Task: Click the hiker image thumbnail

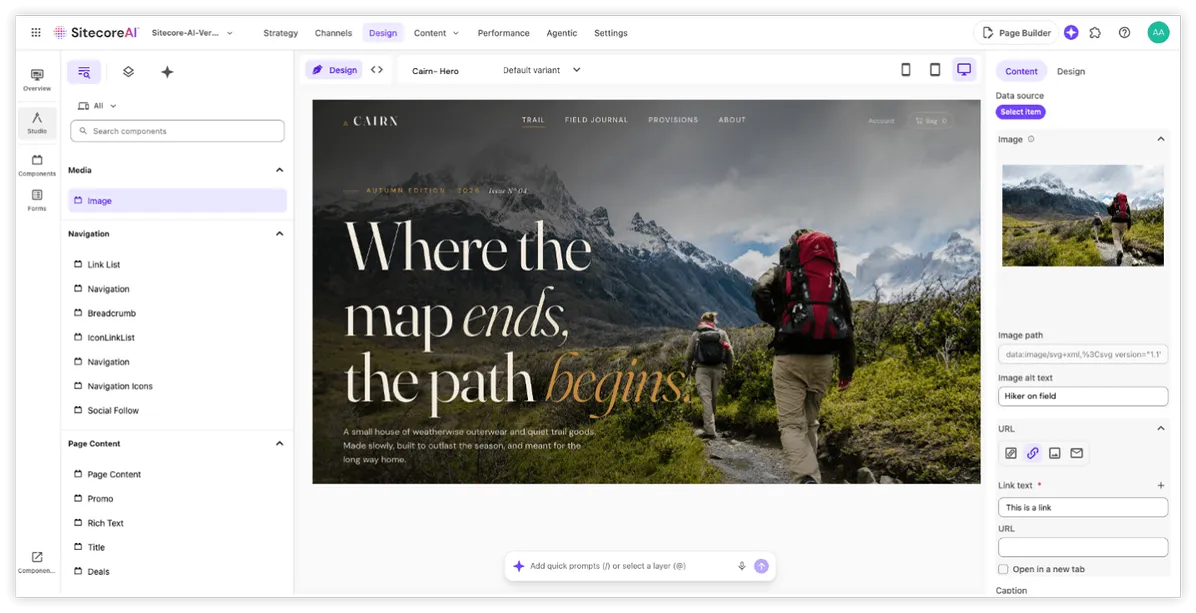Action: coord(1083,215)
